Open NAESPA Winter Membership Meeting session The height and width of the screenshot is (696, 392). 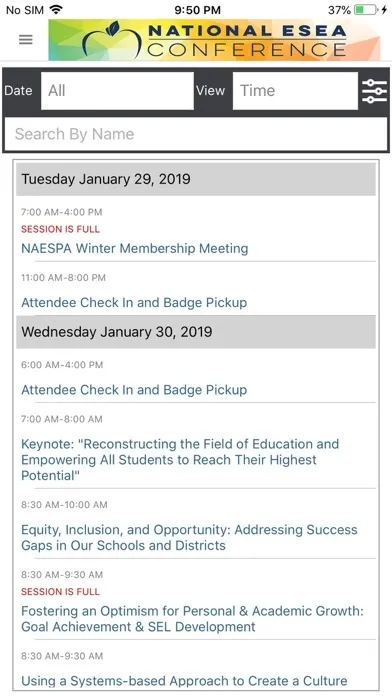(x=135, y=248)
